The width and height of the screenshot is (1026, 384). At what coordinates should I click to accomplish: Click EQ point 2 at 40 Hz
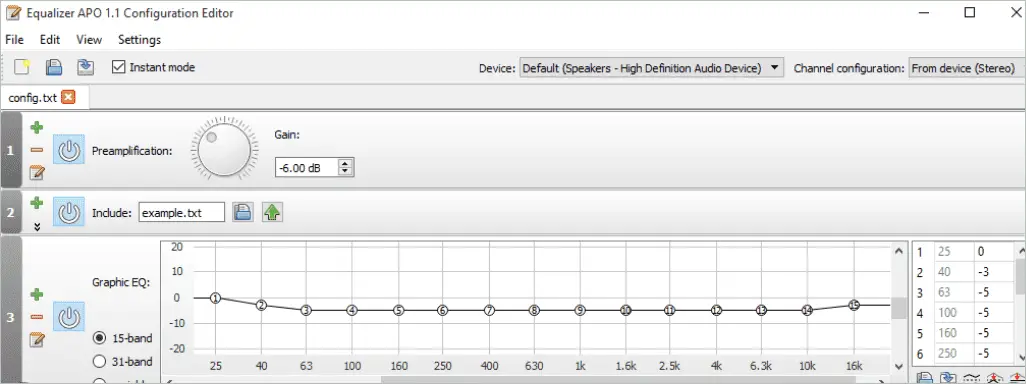coord(261,305)
